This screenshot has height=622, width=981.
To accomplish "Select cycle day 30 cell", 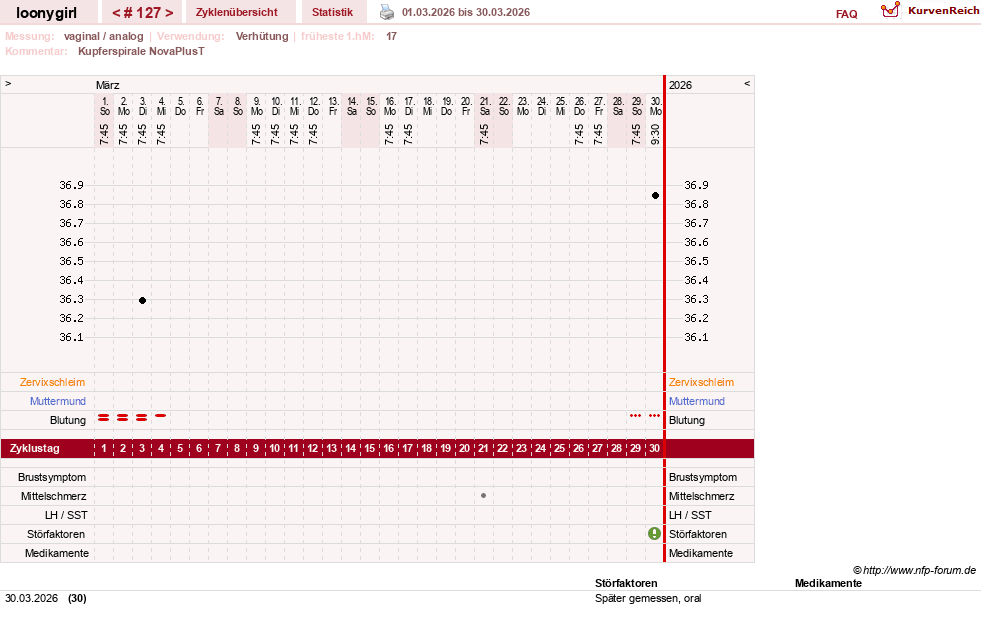I will [654, 449].
